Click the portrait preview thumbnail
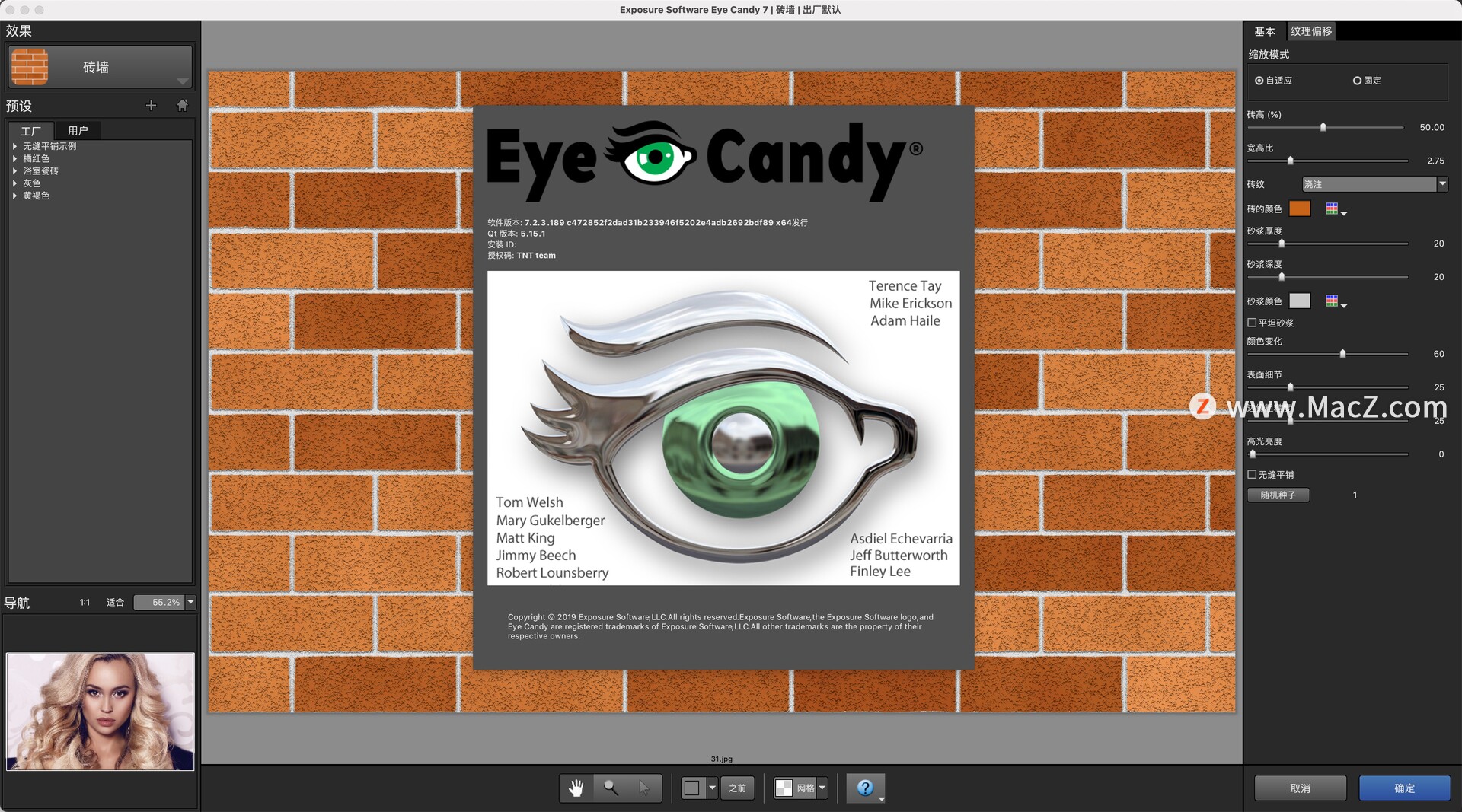1462x812 pixels. point(99,712)
